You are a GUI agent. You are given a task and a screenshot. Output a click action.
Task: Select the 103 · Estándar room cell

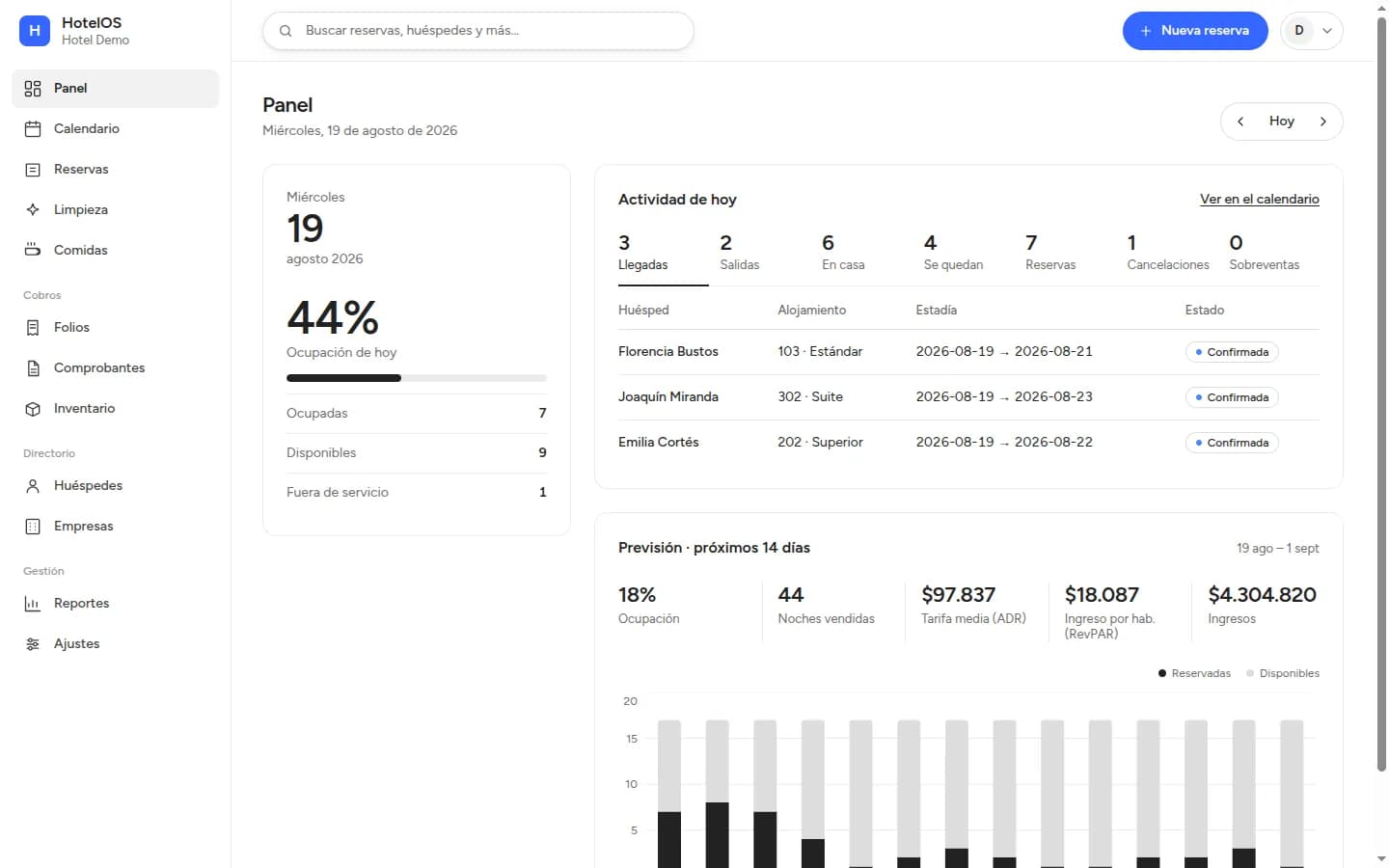(x=820, y=352)
